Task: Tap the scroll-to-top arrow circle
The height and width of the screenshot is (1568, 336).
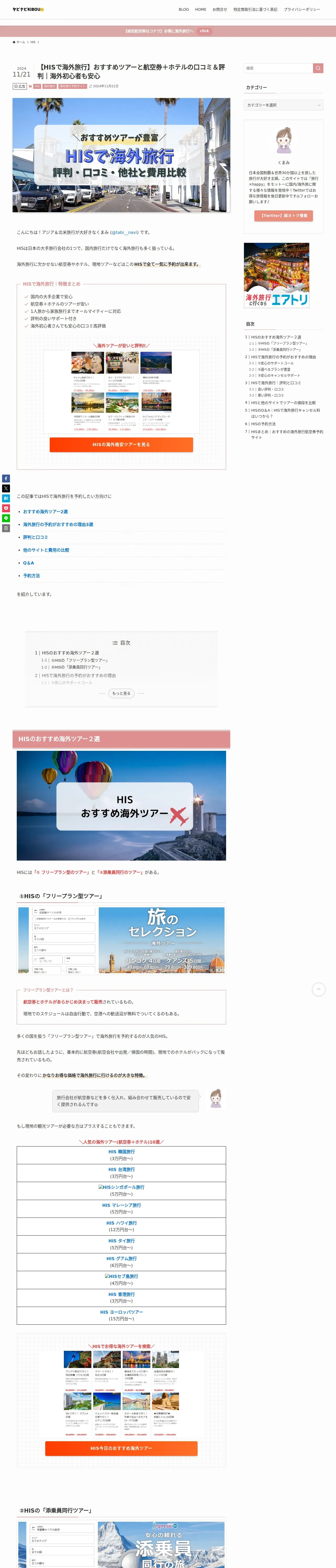Action: coord(318,990)
